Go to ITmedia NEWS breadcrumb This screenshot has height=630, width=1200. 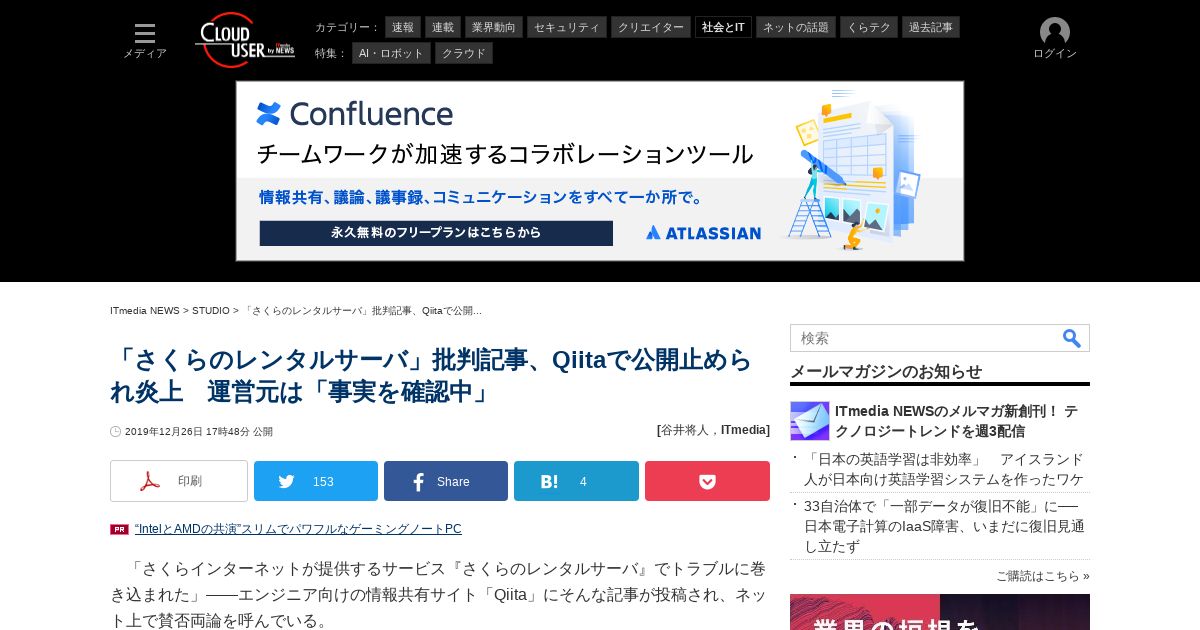pyautogui.click(x=145, y=311)
